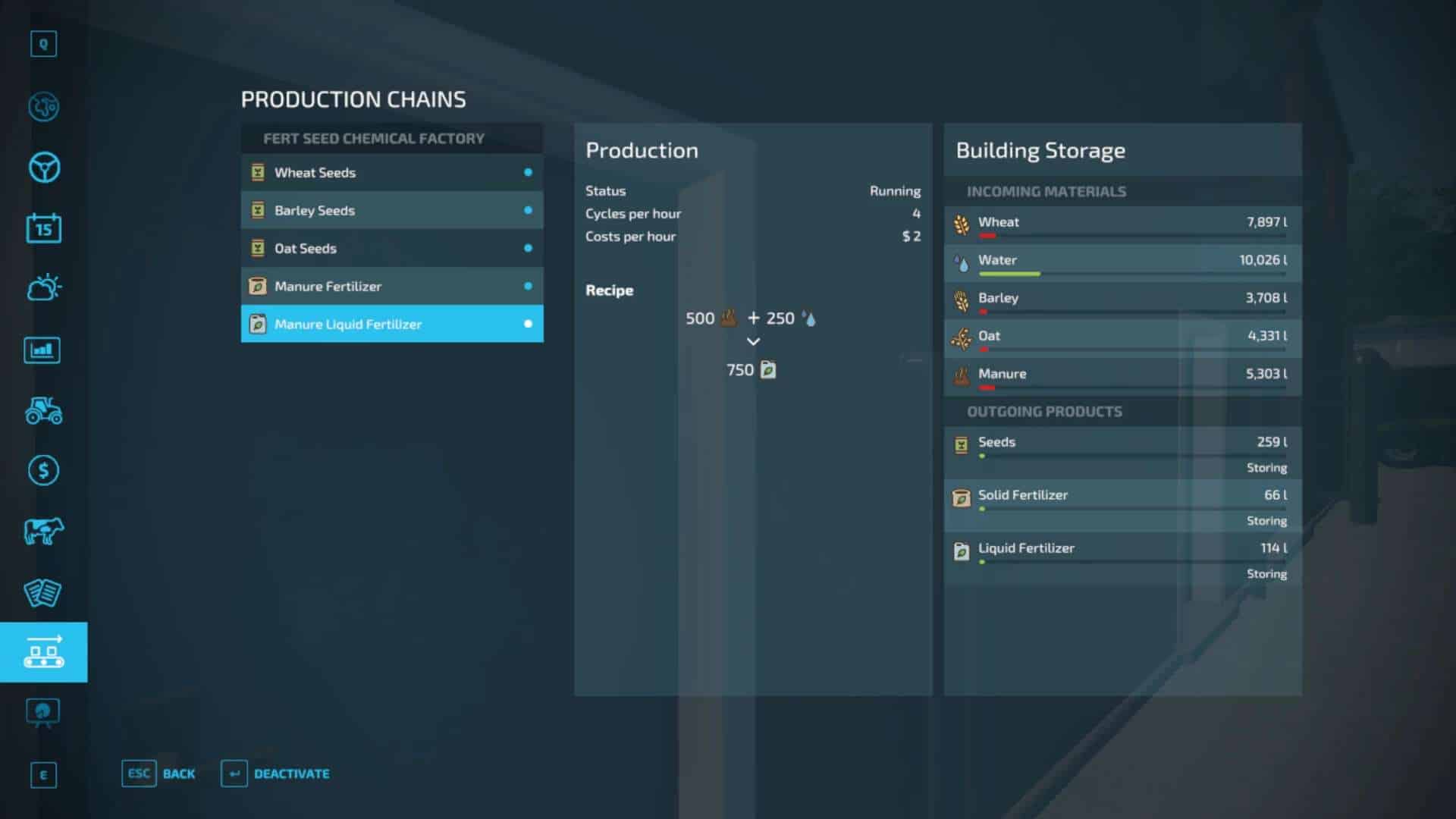
Task: Open the calendar page icon
Action: [43, 228]
